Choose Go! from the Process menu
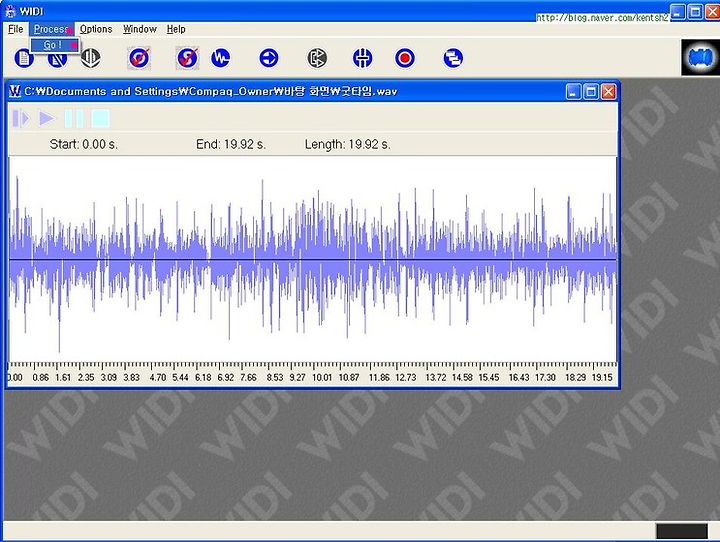This screenshot has width=720, height=542. (56, 45)
